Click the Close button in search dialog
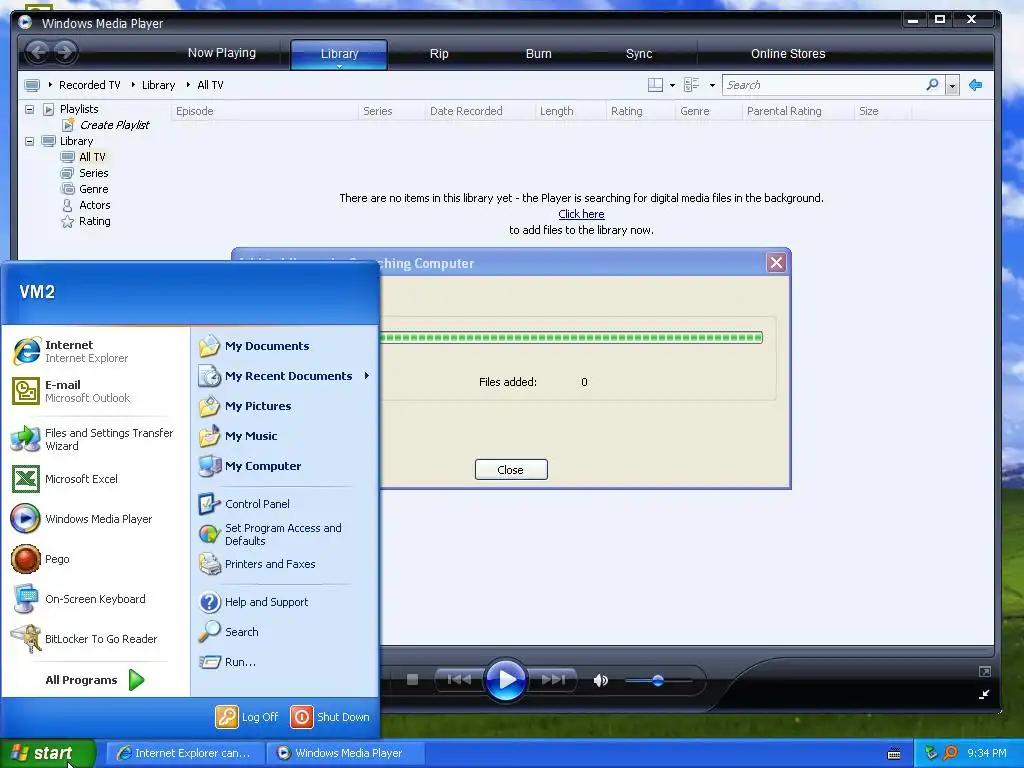The width and height of the screenshot is (1024, 768). click(x=511, y=470)
